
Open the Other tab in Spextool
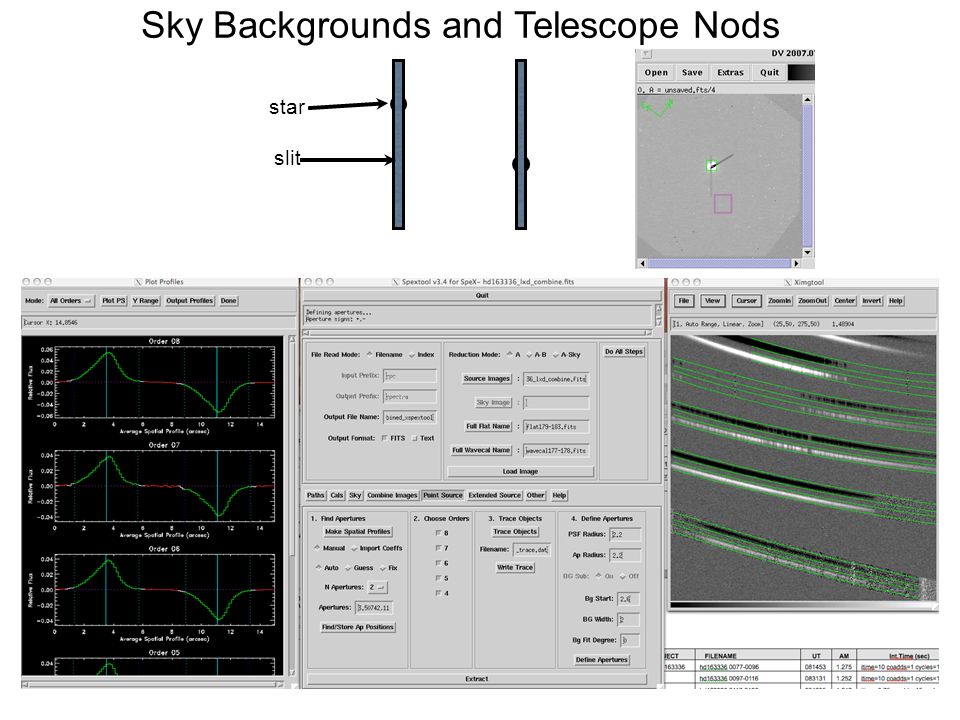(535, 495)
